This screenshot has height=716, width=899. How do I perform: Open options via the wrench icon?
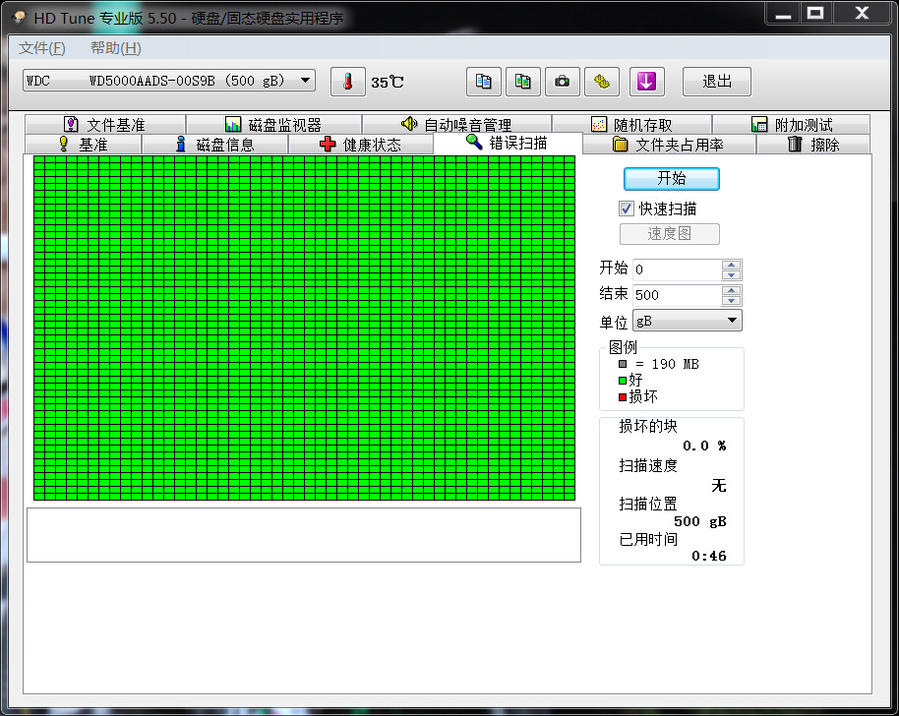[601, 82]
